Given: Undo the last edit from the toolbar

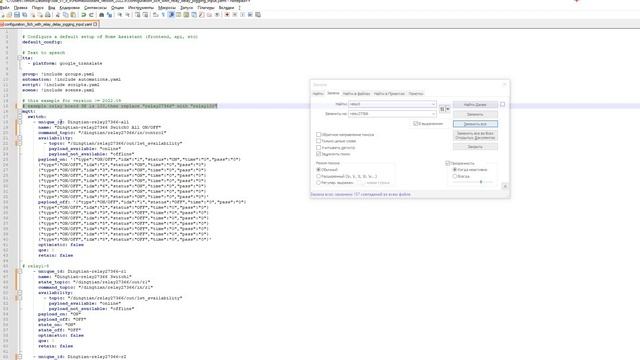Looking at the screenshot, I should pos(83,15).
